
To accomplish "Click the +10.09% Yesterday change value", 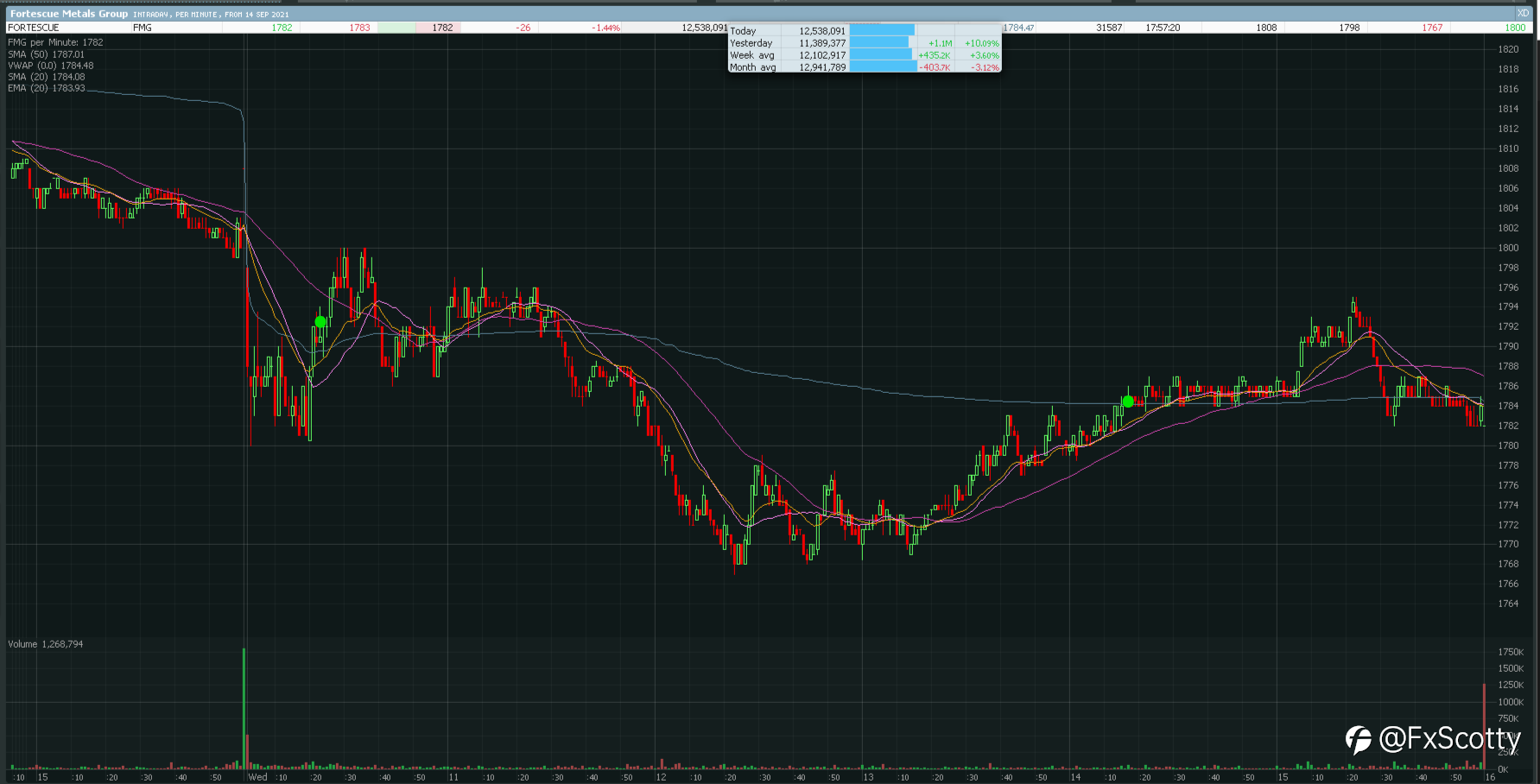I will click(982, 43).
